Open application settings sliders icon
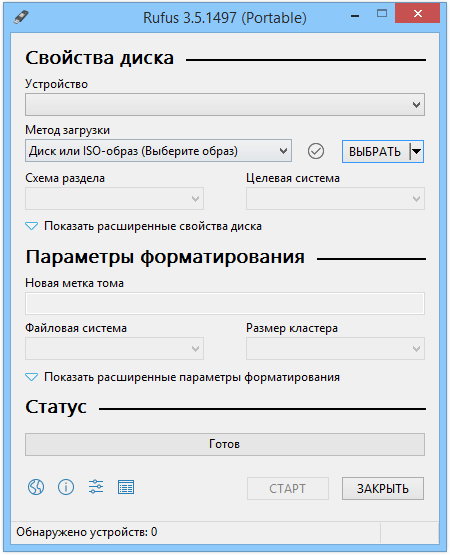This screenshot has height=555, width=450. tap(96, 487)
